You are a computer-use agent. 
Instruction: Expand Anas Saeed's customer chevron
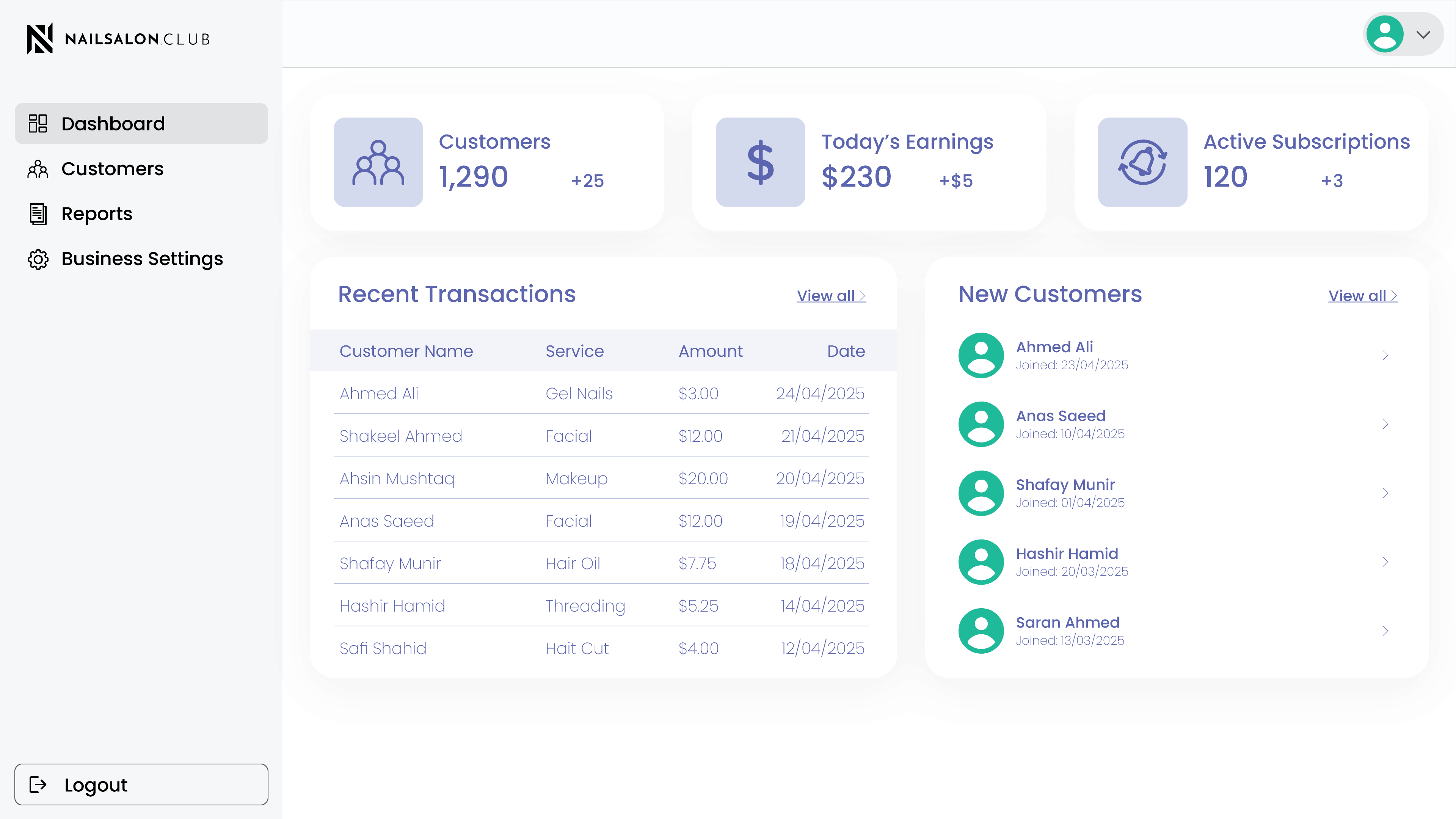(1385, 425)
